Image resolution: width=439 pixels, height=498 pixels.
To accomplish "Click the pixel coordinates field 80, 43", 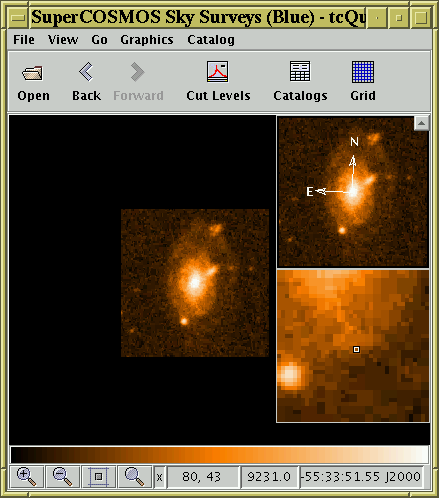I will point(202,477).
